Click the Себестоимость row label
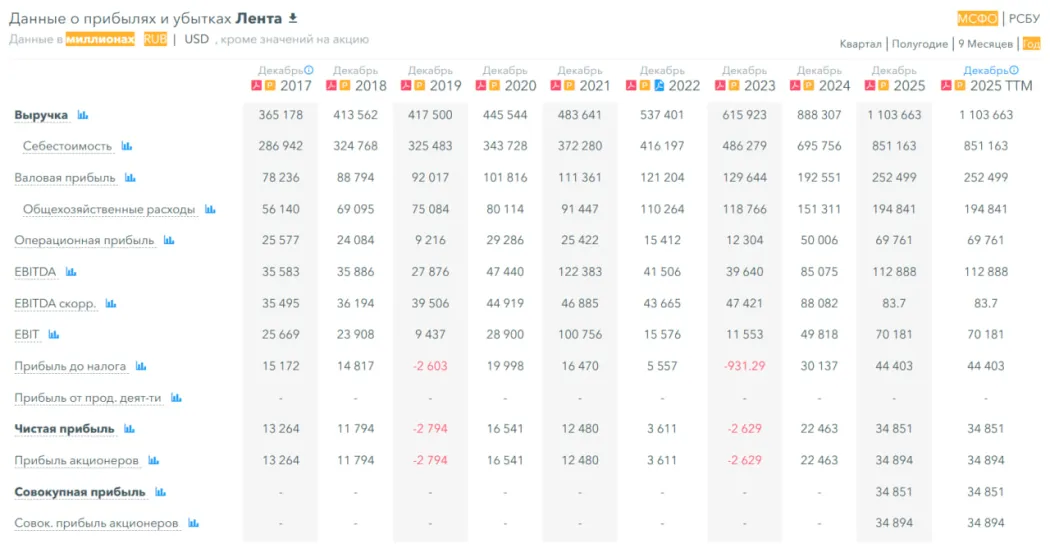The image size is (1050, 544). [x=67, y=146]
